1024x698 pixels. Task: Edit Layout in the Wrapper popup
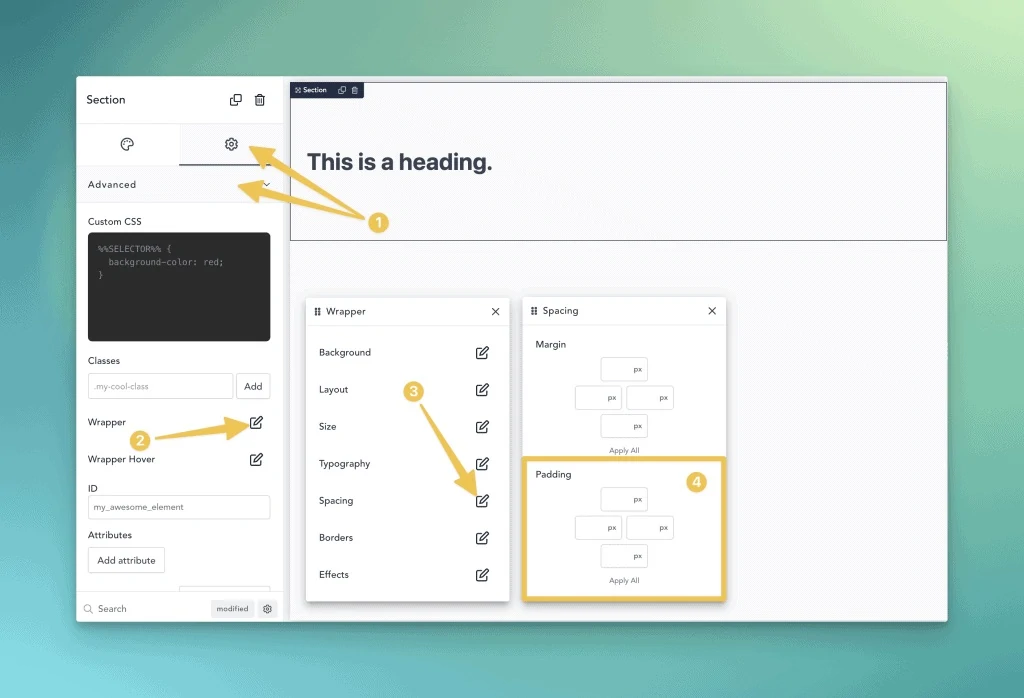[482, 390]
